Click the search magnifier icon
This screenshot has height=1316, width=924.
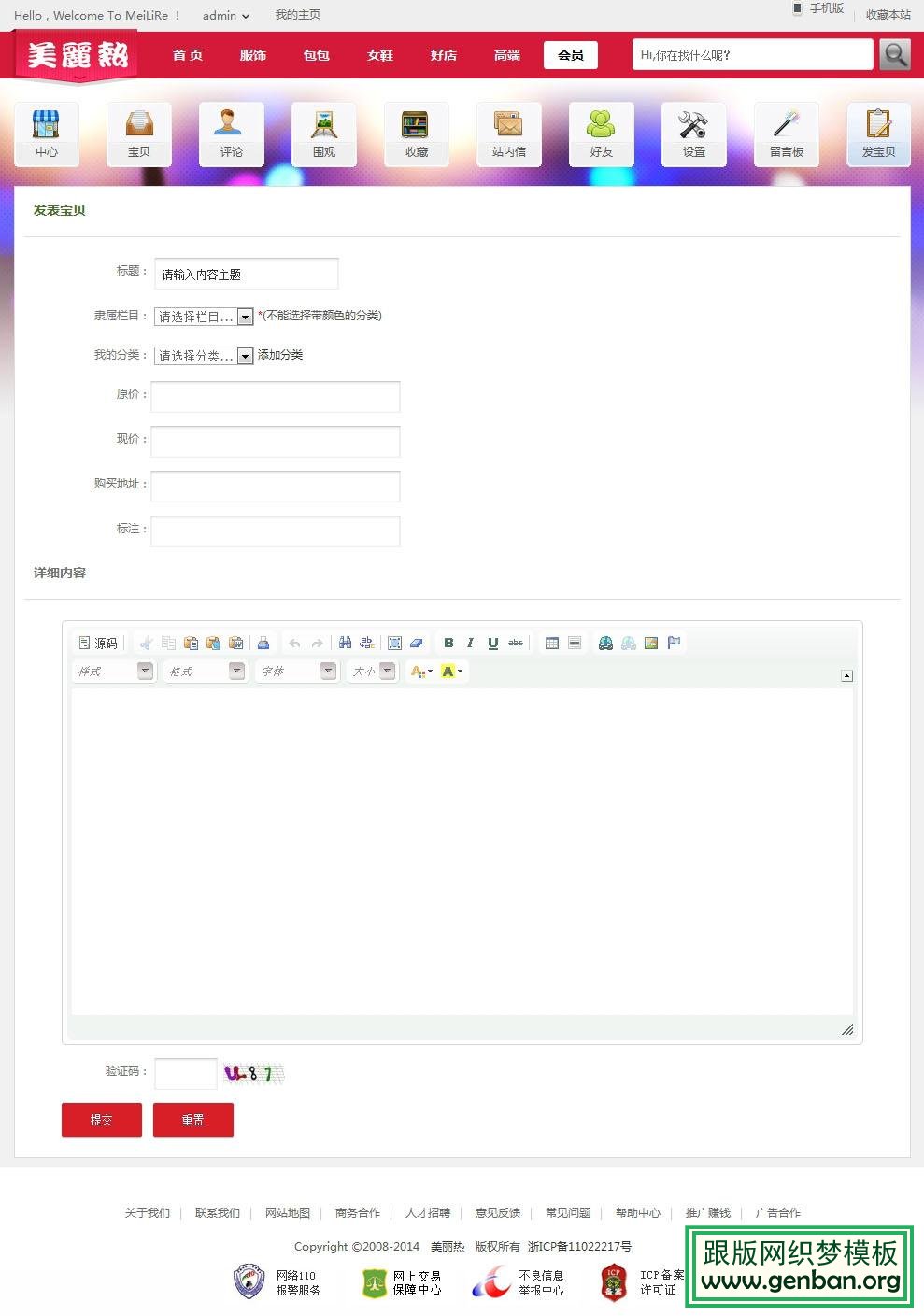[x=895, y=54]
